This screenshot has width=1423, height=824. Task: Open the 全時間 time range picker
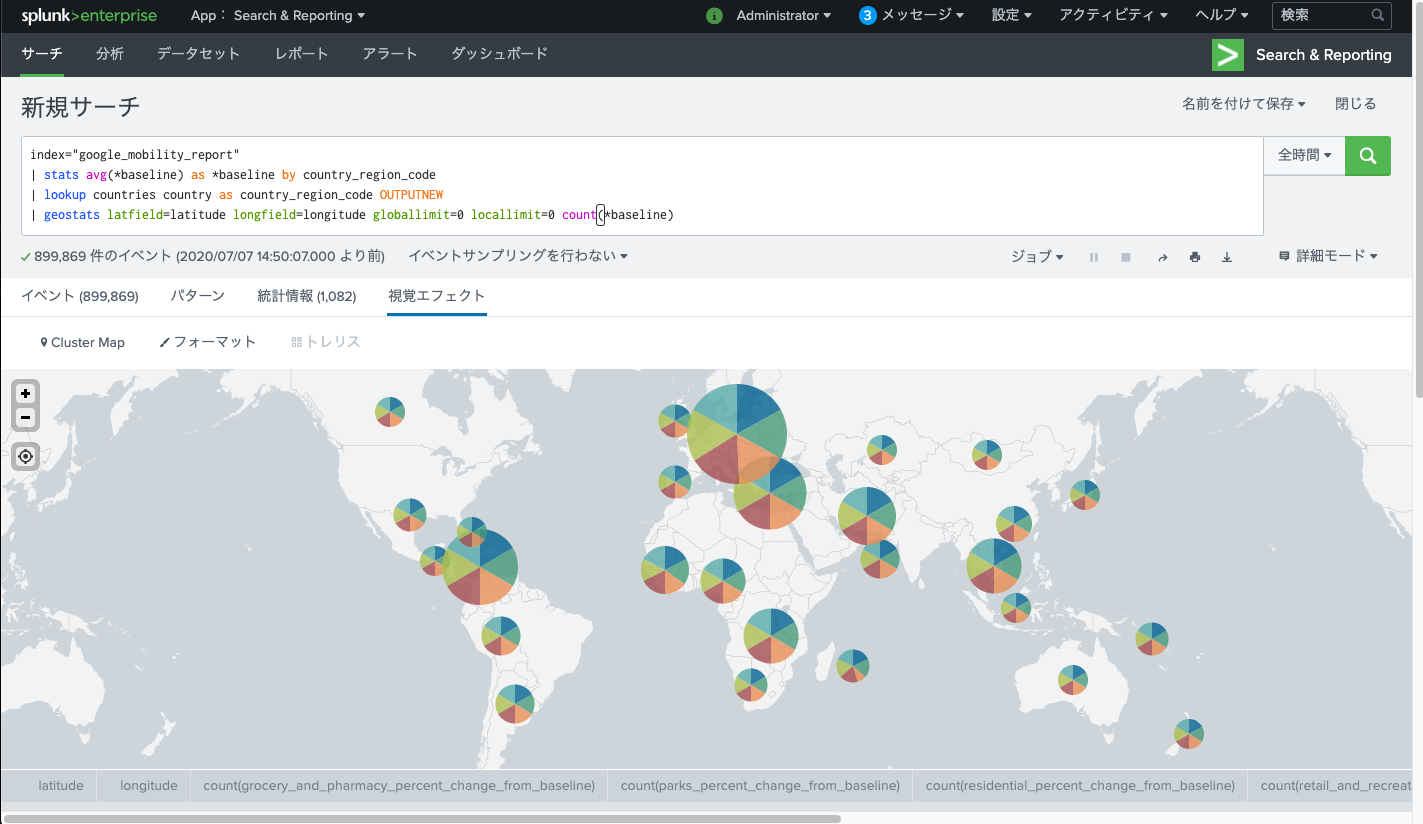tap(1304, 156)
